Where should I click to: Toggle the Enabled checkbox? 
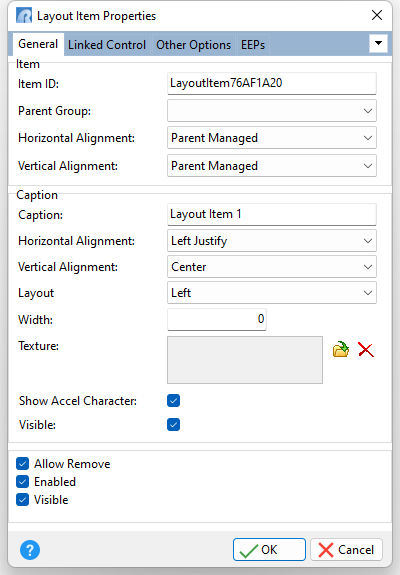[x=22, y=481]
